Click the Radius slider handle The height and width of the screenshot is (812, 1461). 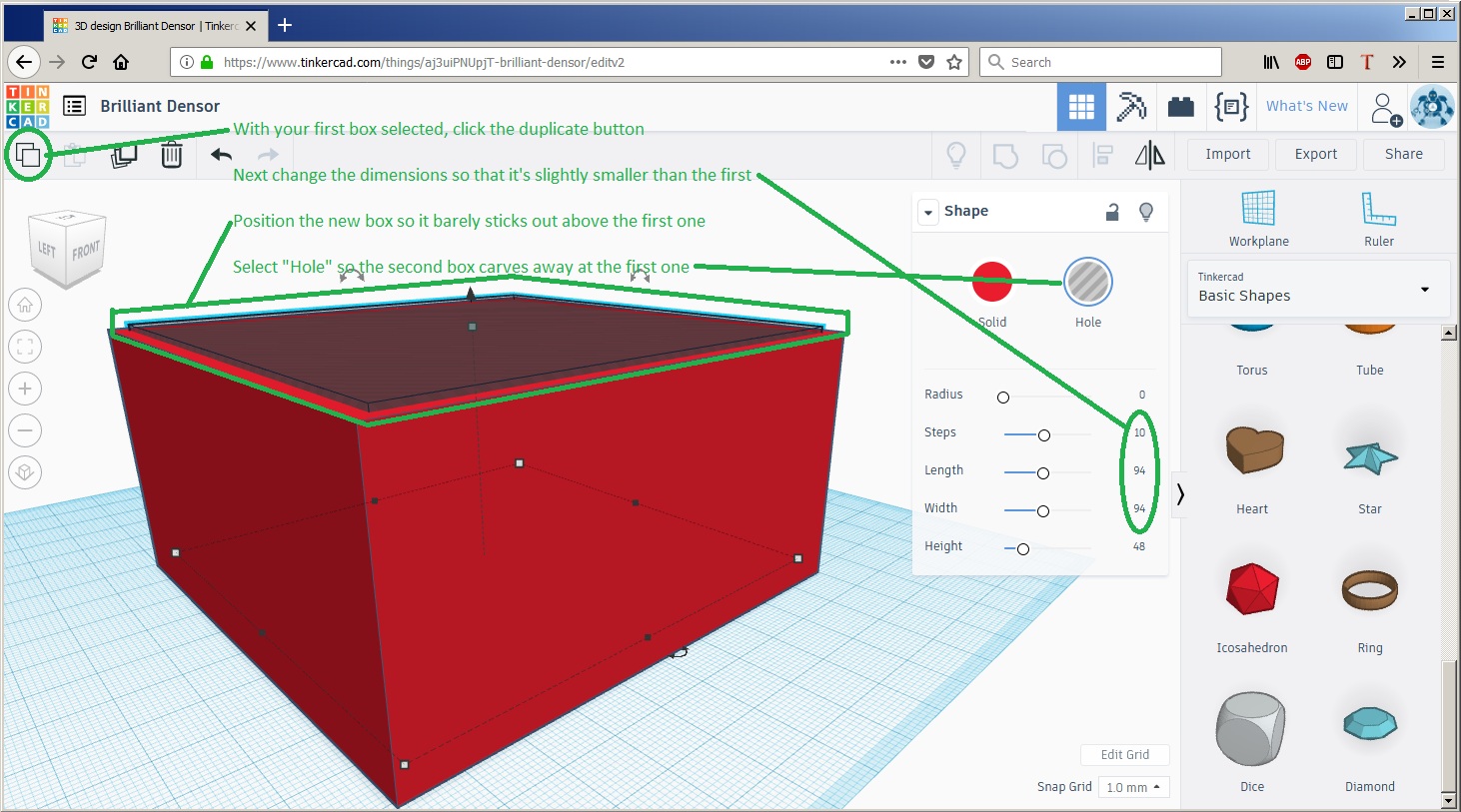point(1003,398)
